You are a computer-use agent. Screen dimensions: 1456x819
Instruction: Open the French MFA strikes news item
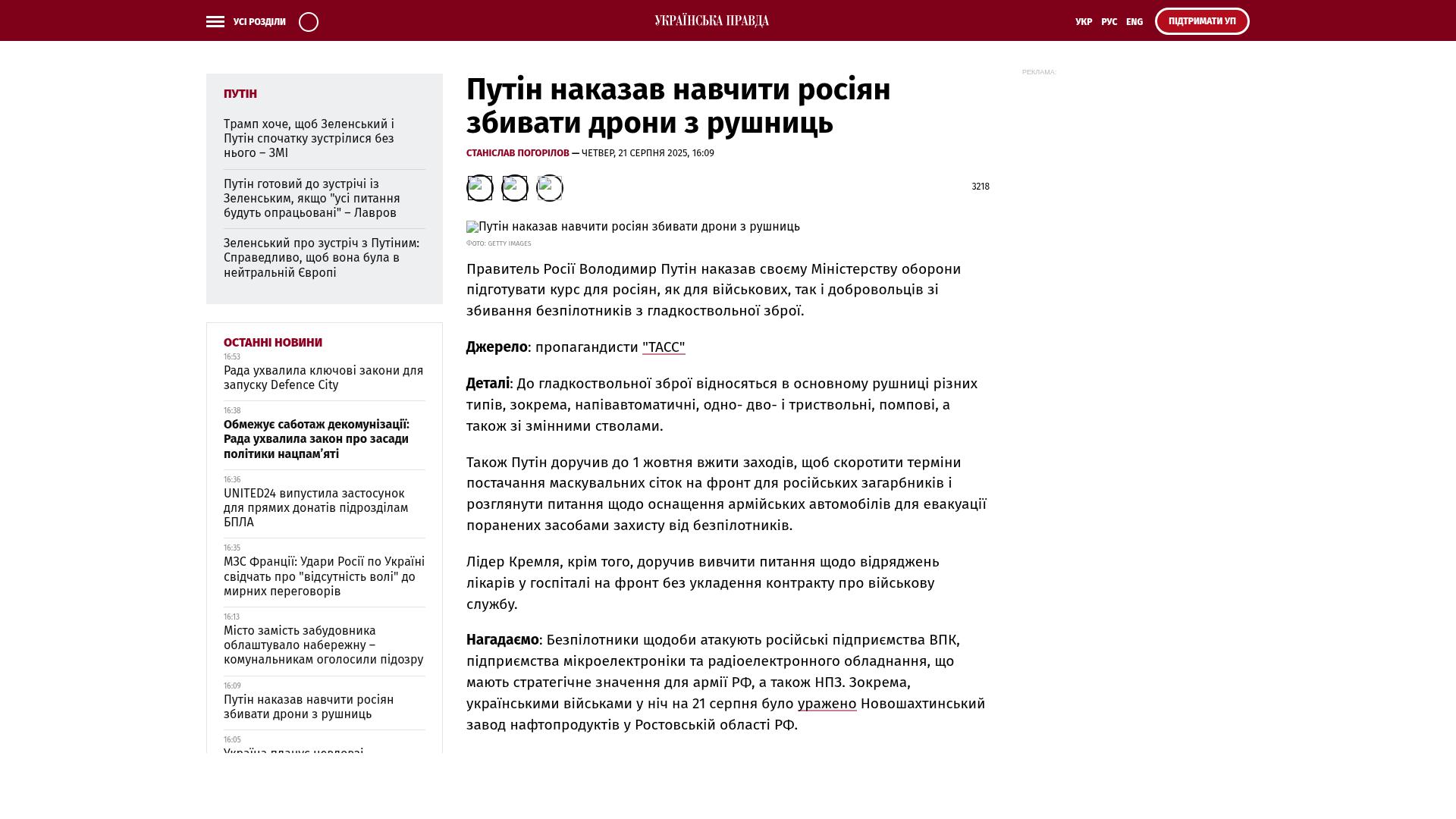pyautogui.click(x=324, y=576)
